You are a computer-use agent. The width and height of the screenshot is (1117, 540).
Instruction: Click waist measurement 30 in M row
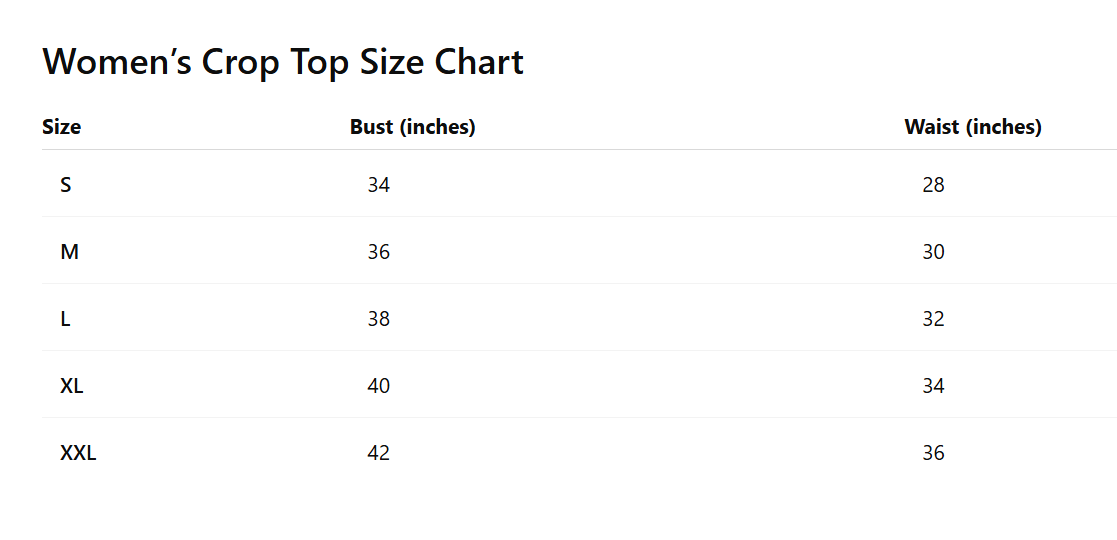(933, 252)
